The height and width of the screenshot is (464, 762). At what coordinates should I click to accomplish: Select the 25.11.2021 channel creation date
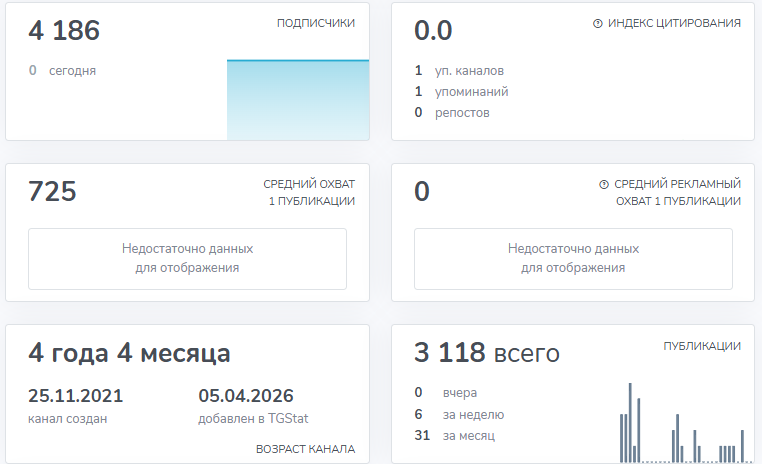tap(76, 396)
